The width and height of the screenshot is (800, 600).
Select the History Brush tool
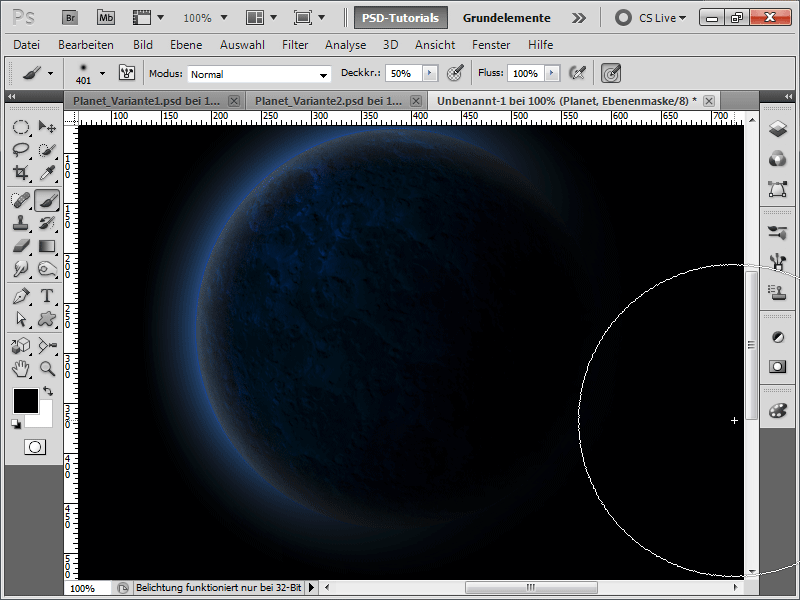(47, 223)
